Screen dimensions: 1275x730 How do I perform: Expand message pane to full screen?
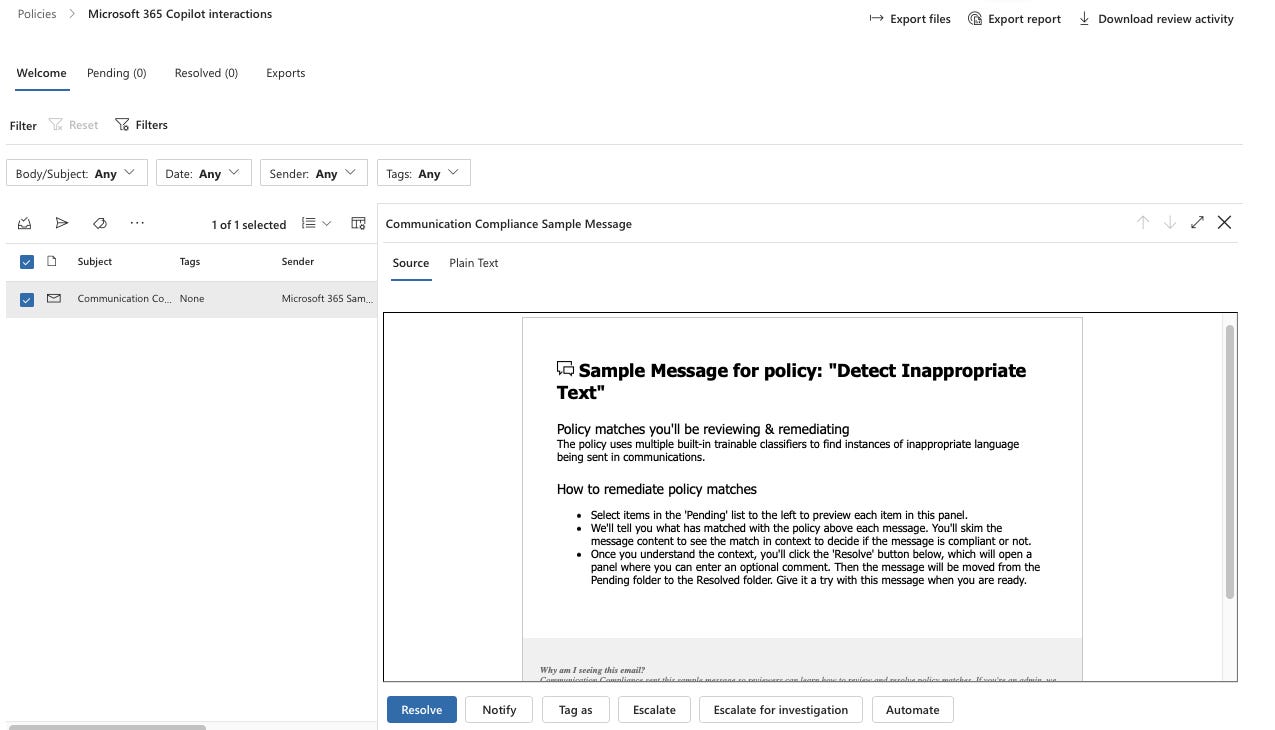[x=1197, y=223]
